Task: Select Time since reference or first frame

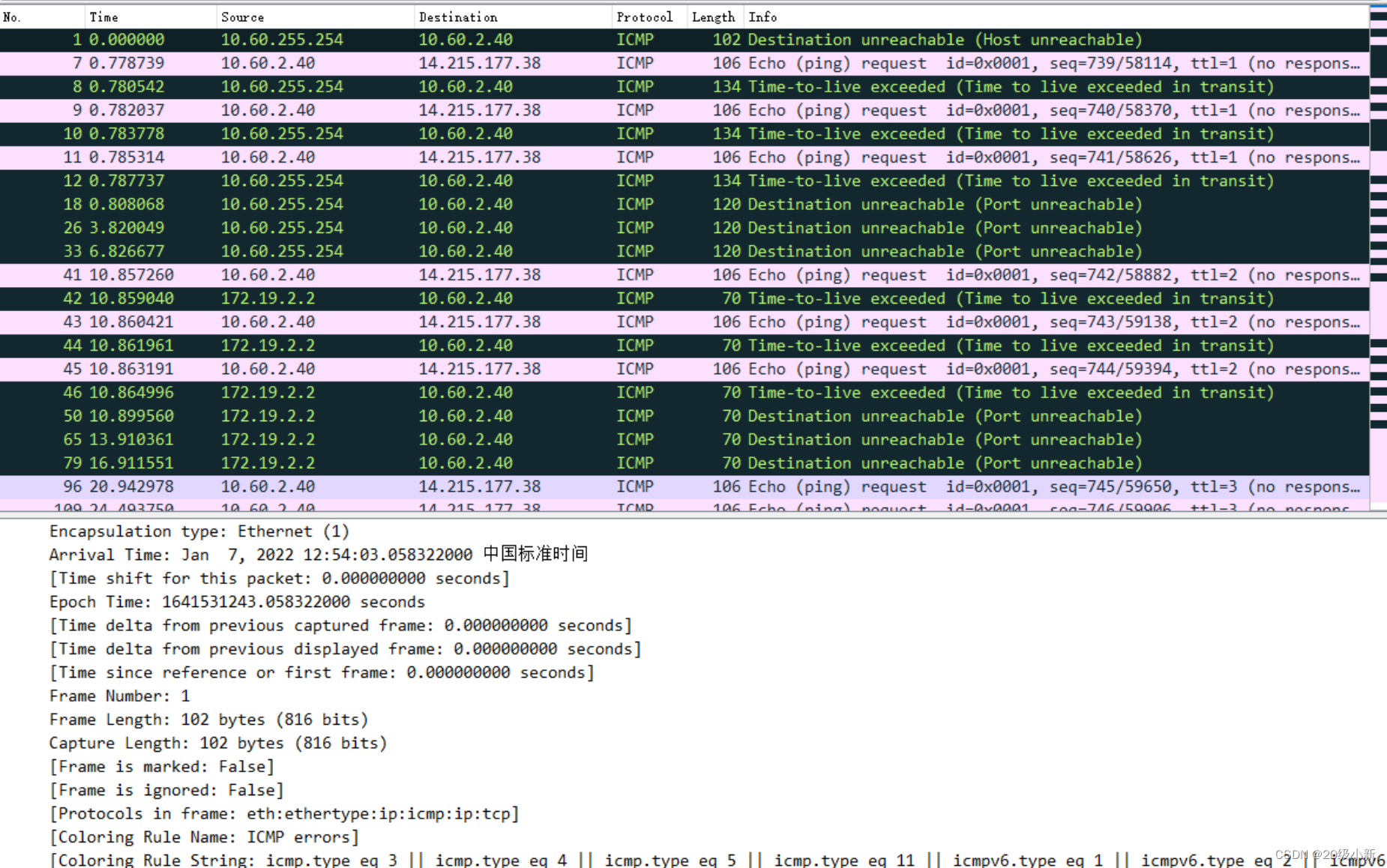Action: click(322, 672)
